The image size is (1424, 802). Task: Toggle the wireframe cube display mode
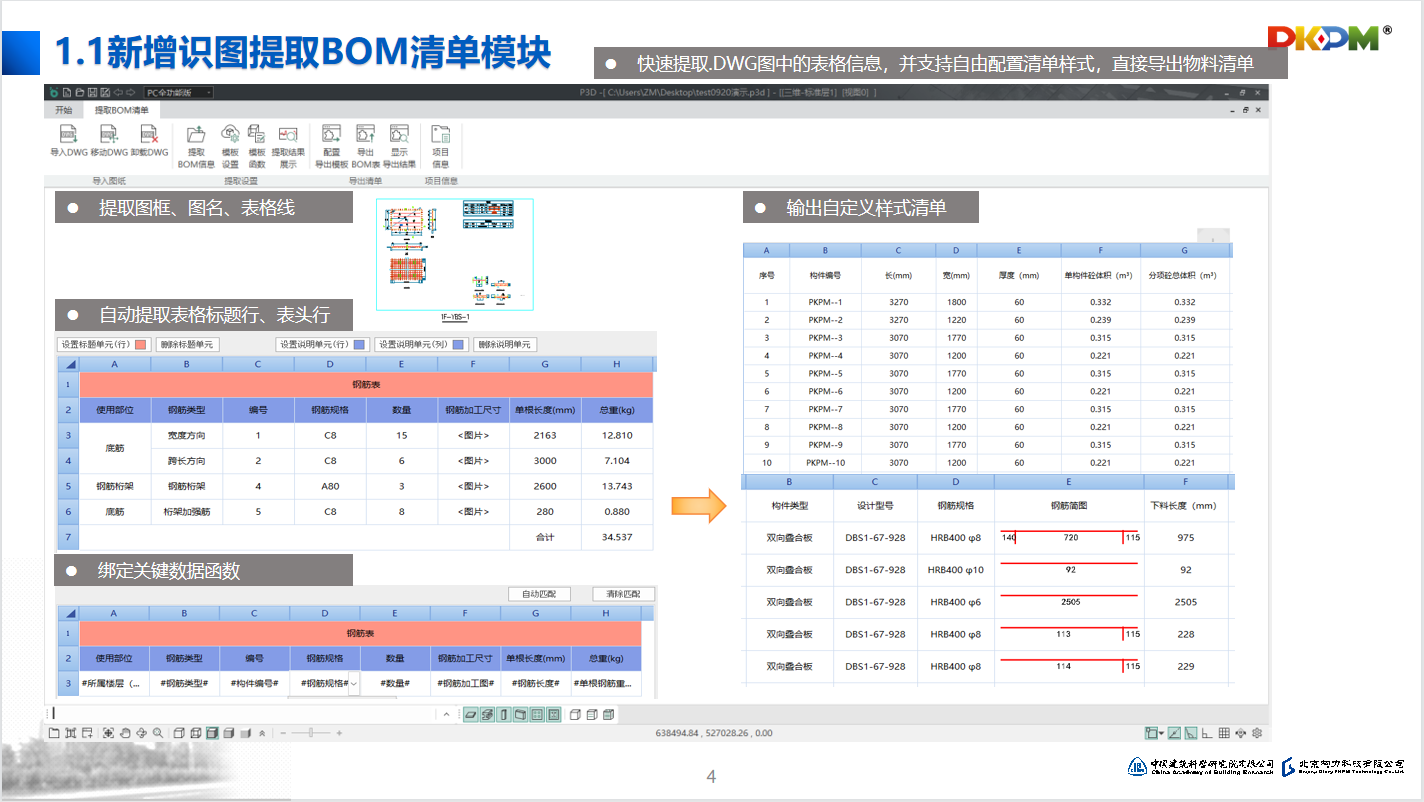[196, 733]
